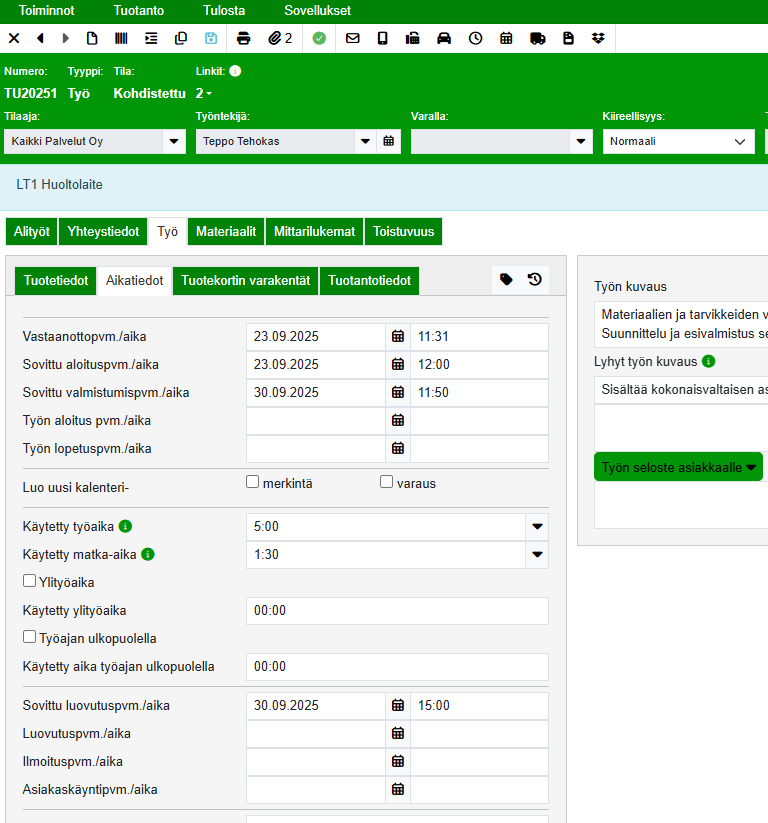Viewport: 768px width, 823px height.
Task: Open history icon next to tag icon
Action: (x=535, y=280)
